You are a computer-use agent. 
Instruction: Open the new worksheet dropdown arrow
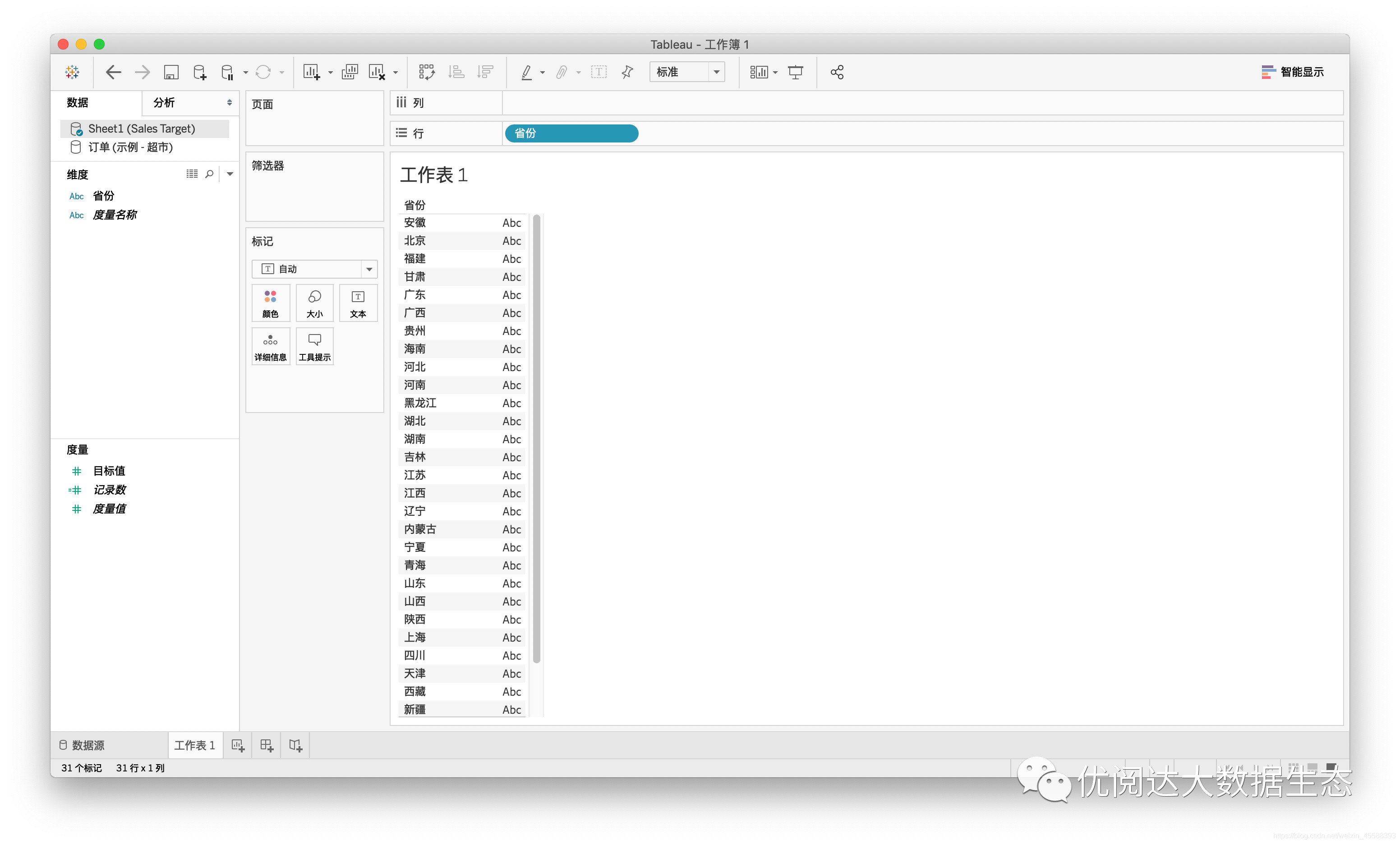pyautogui.click(x=330, y=73)
